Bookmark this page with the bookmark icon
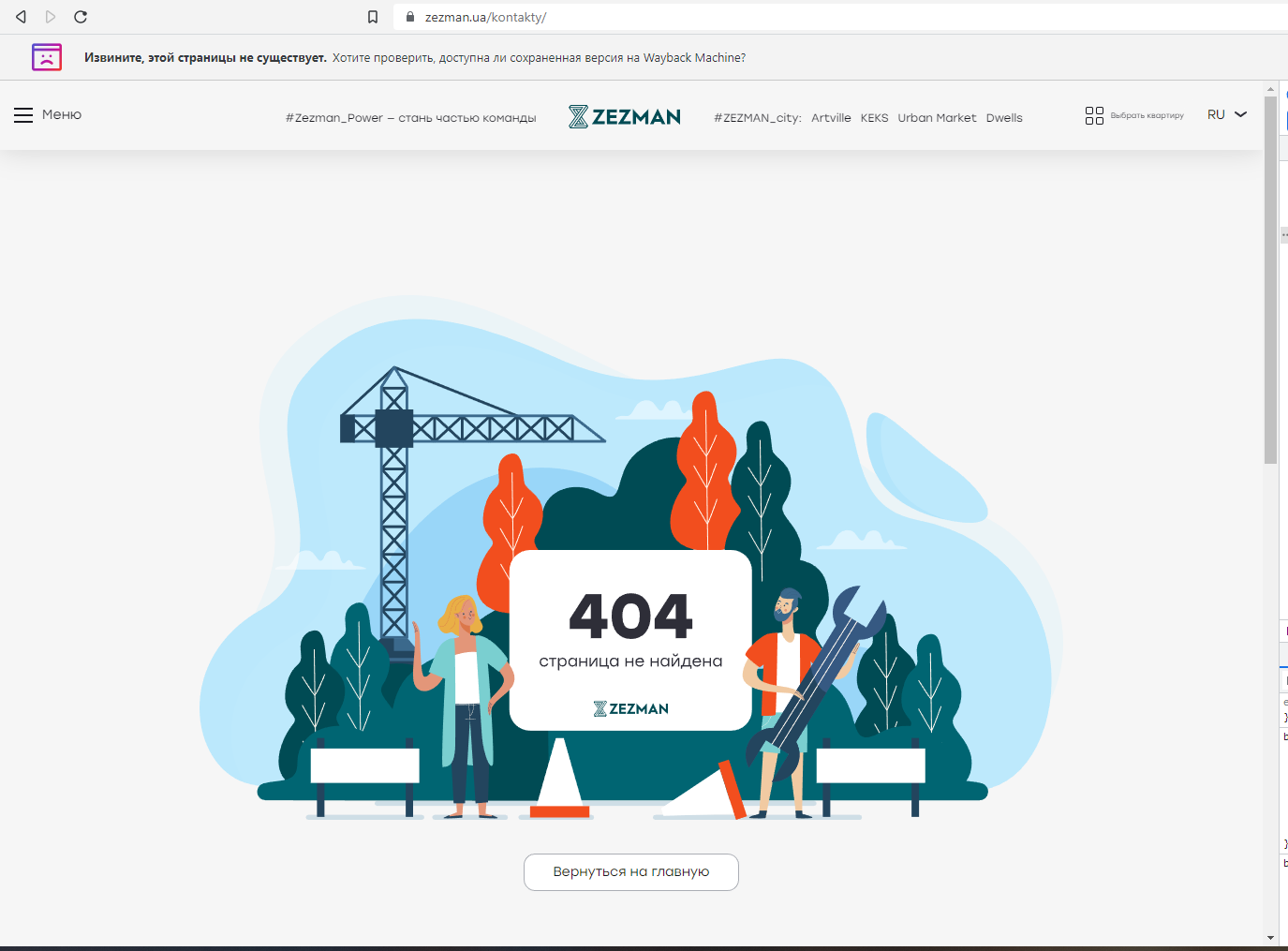Image resolution: width=1288 pixels, height=951 pixels. coord(373,17)
